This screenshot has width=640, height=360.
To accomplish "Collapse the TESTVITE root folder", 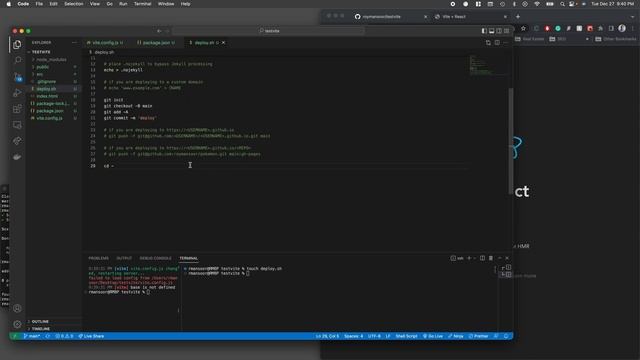I will 41,52.
